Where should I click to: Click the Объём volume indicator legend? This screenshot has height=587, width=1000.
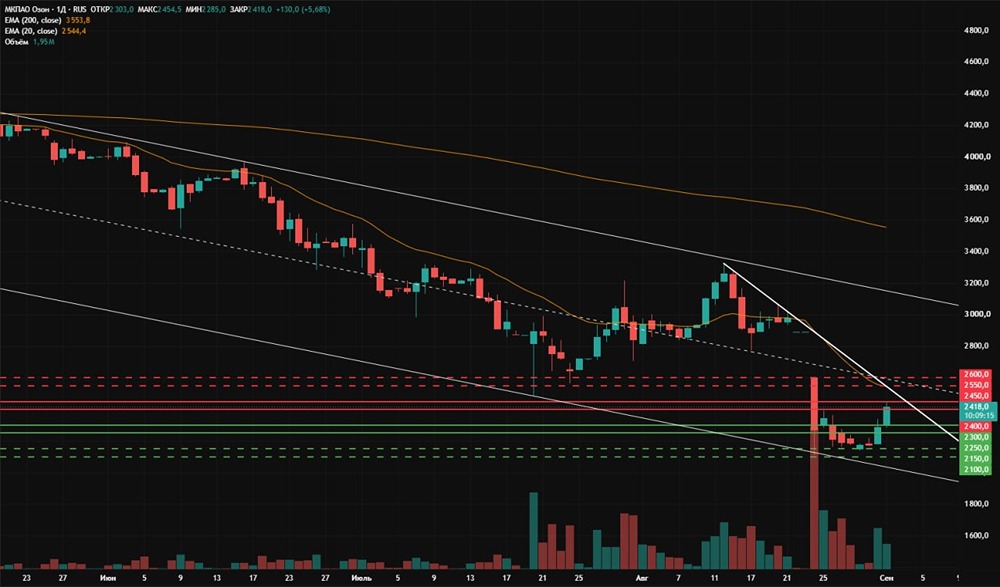pos(16,41)
